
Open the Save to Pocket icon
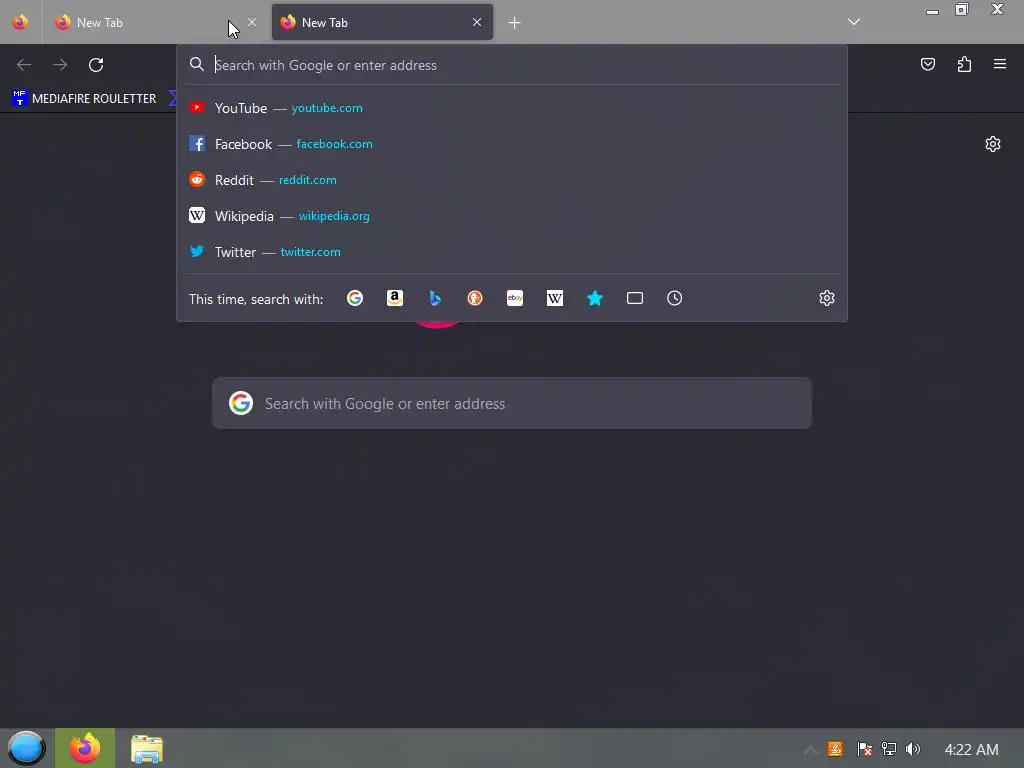point(927,64)
